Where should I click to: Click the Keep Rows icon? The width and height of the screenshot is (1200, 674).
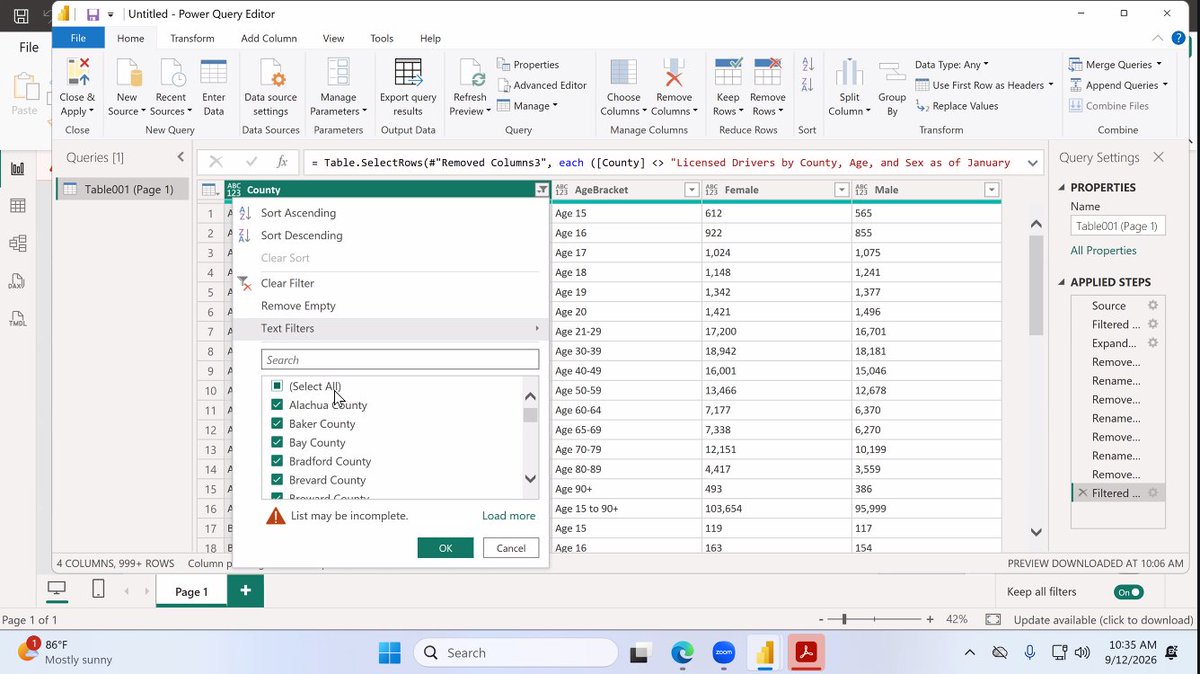coord(728,72)
